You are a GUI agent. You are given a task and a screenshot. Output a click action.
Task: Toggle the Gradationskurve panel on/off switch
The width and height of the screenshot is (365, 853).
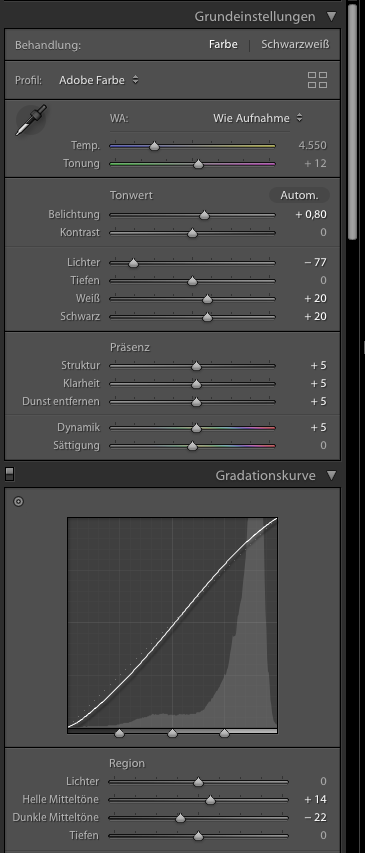[x=9, y=474]
